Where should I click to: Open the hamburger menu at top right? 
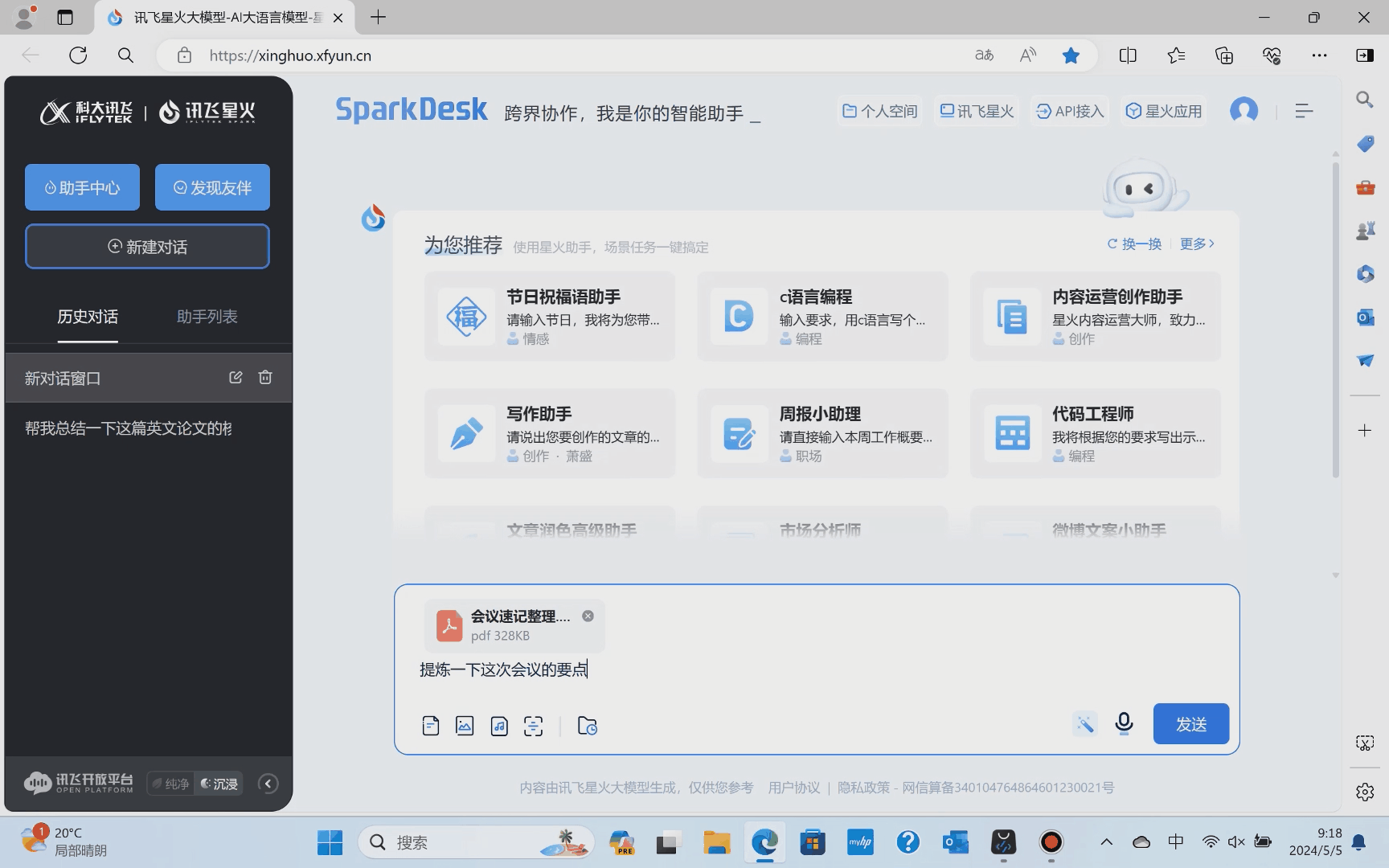1304,111
